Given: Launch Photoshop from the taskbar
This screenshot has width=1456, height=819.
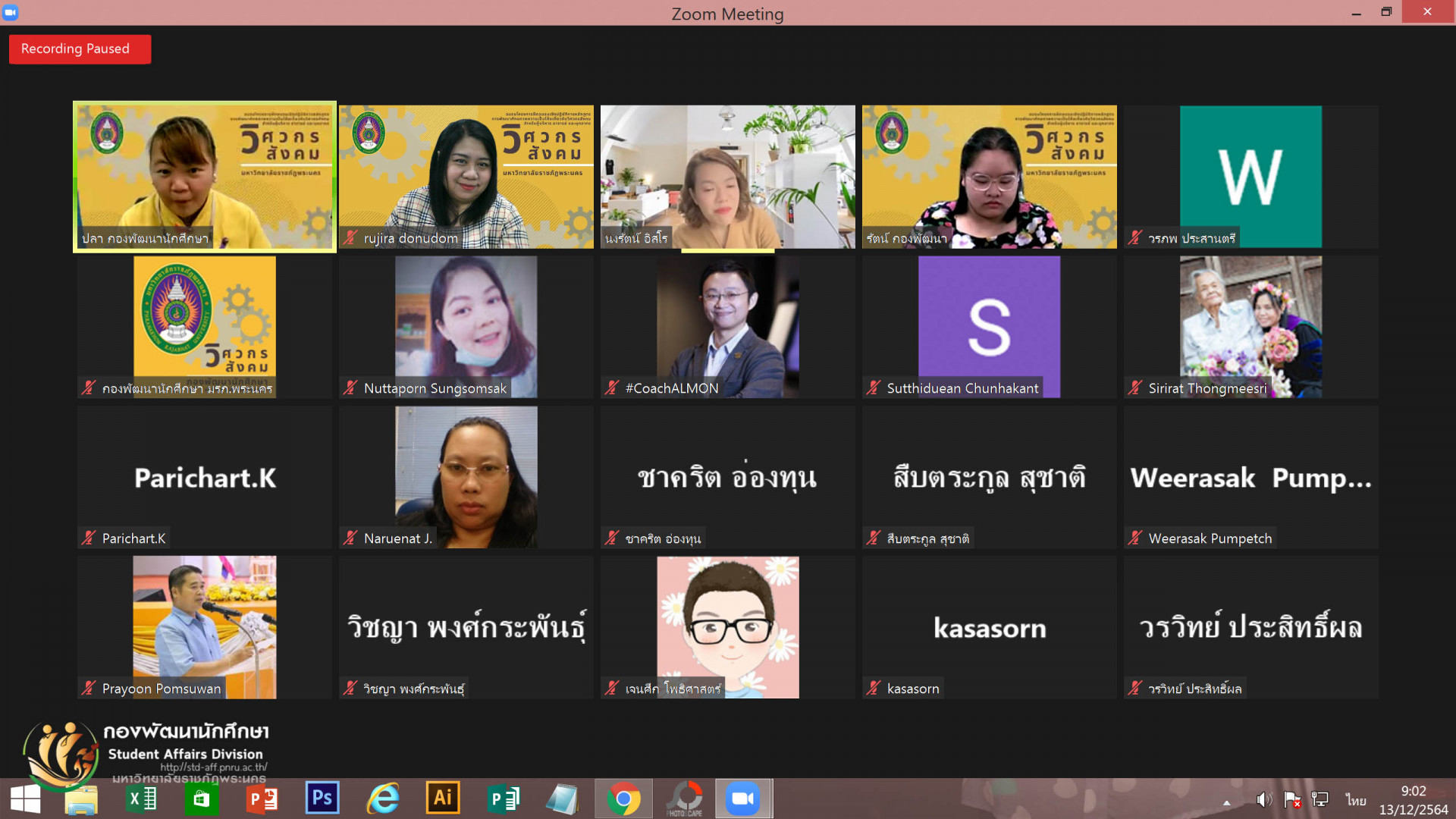Looking at the screenshot, I should (322, 798).
